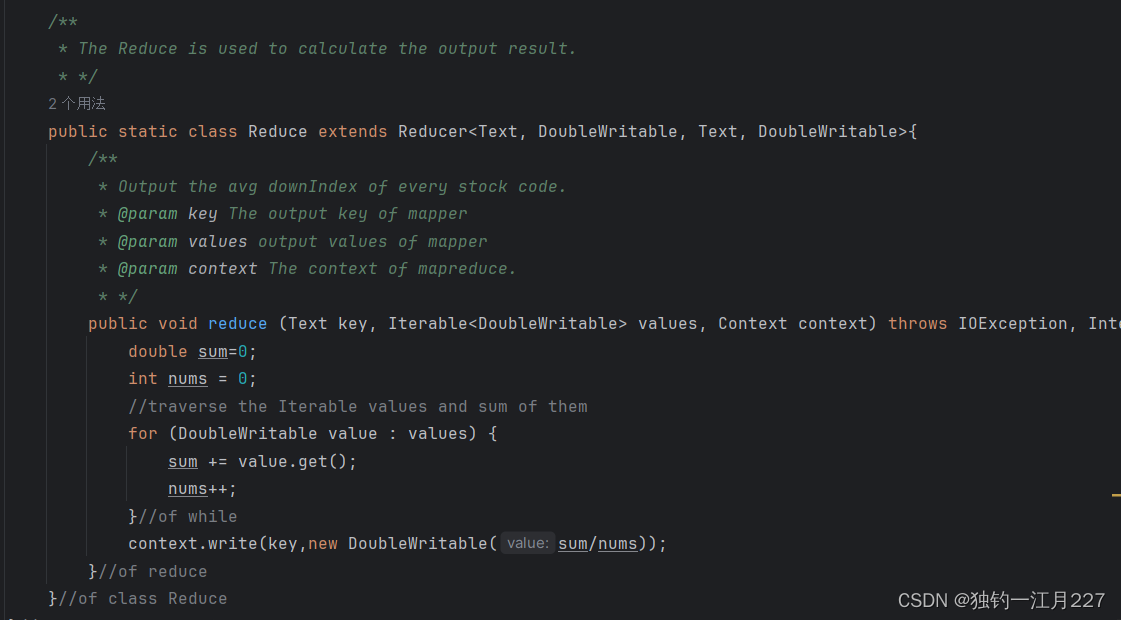Image resolution: width=1121 pixels, height=620 pixels.
Task: Click the nums variable declaration
Action: click(x=187, y=379)
